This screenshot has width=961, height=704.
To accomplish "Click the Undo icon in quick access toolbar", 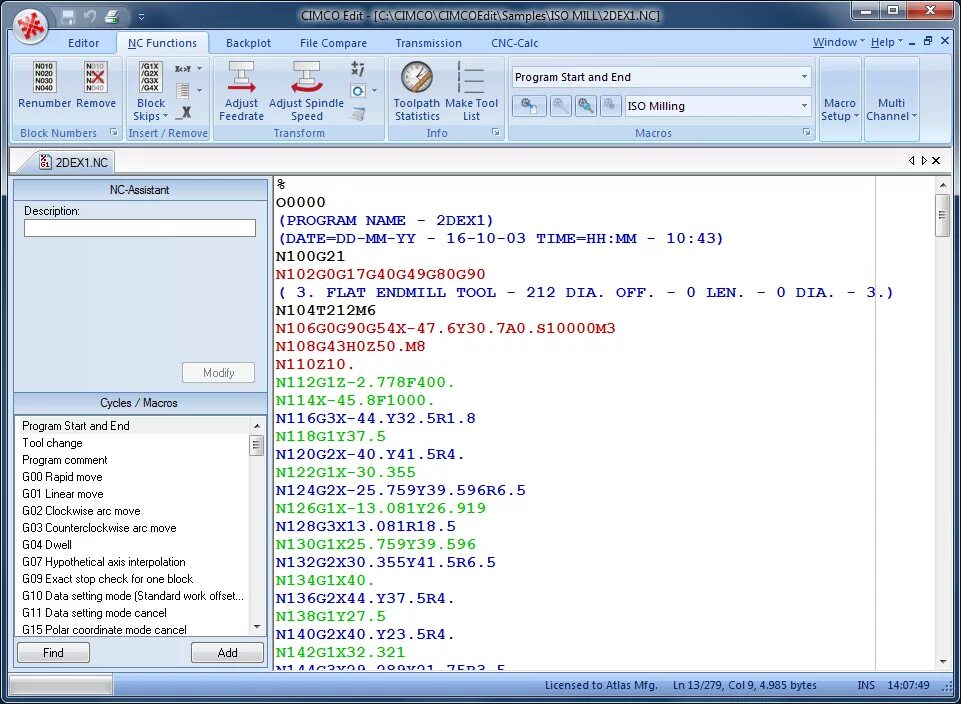I will click(x=90, y=17).
